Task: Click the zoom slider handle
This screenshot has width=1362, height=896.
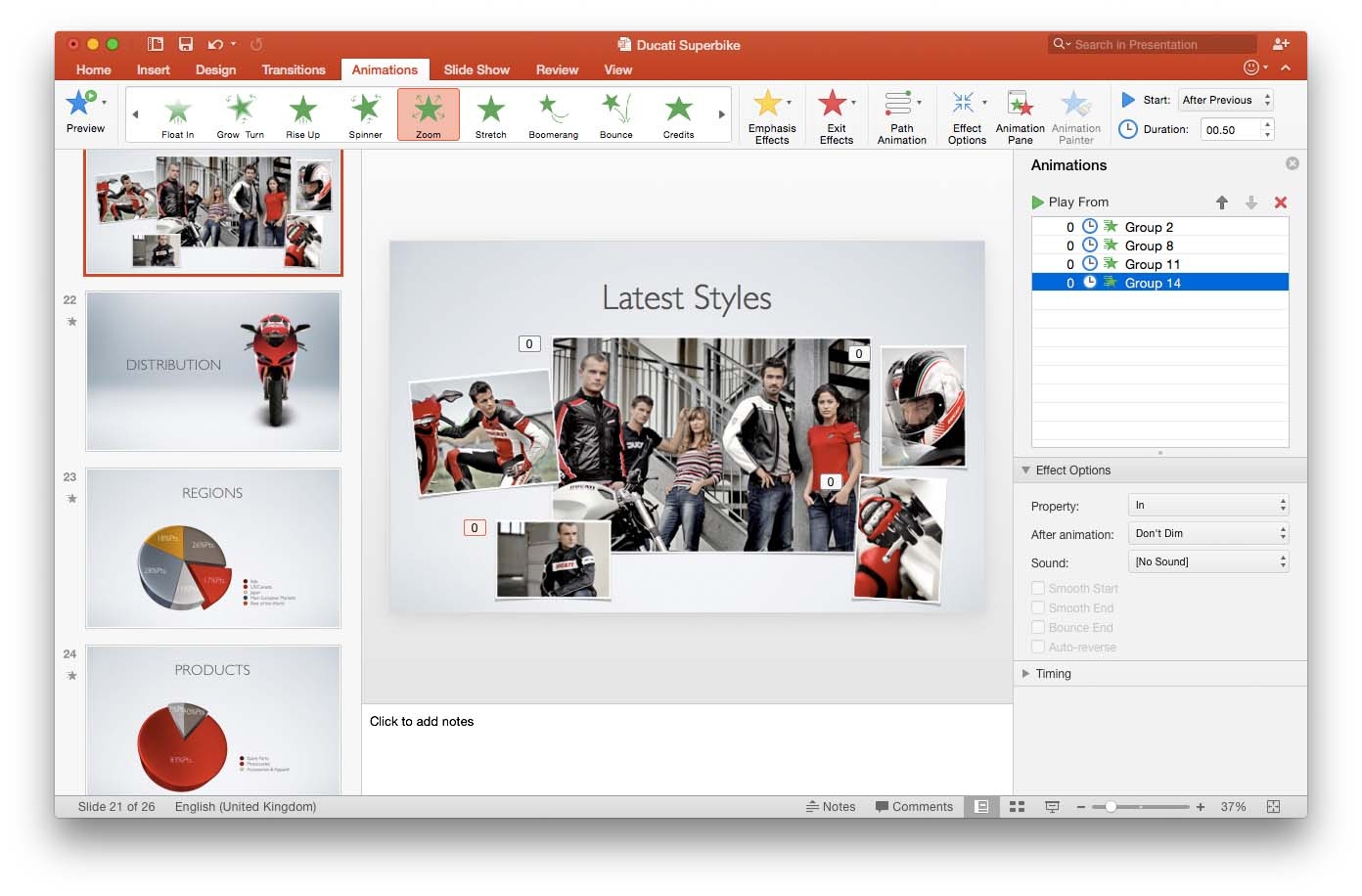Action: click(1111, 807)
